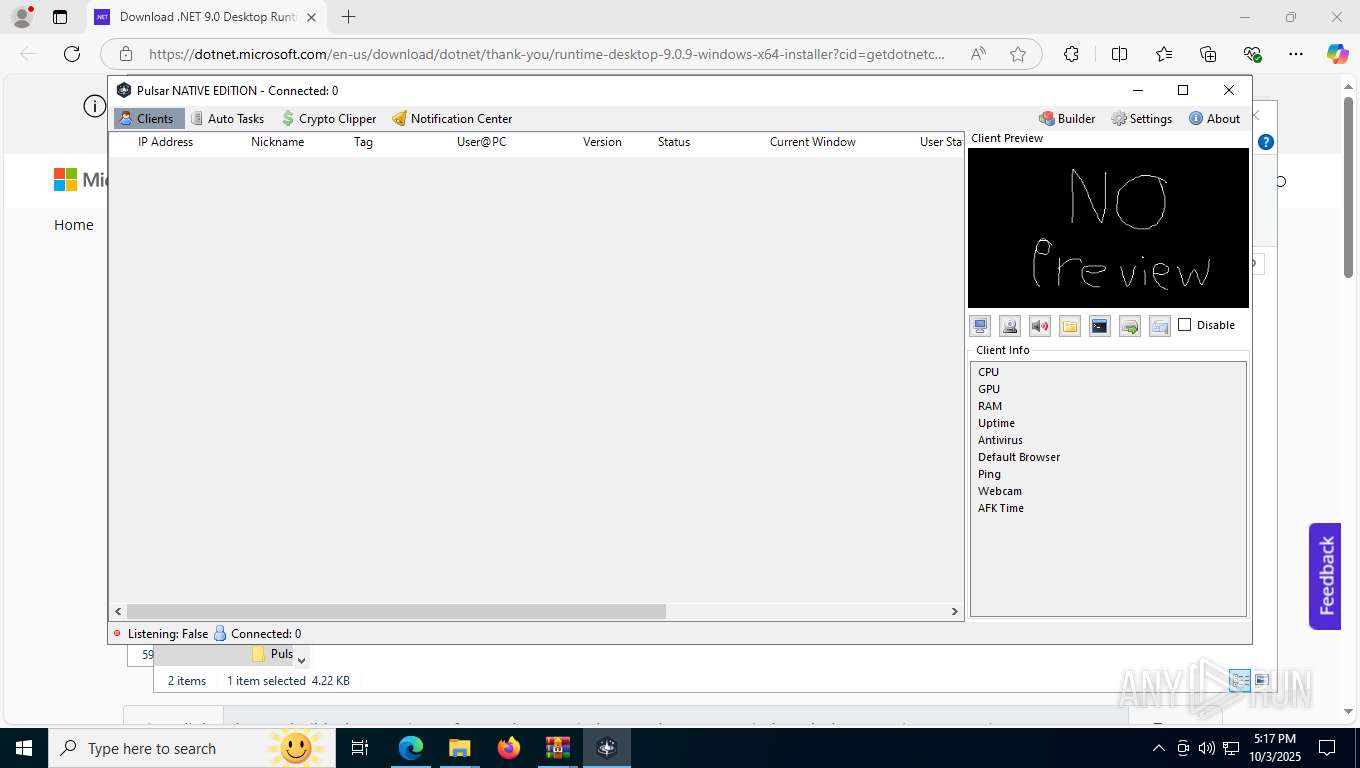Show hidden system tray icons
1360x768 pixels.
click(x=1159, y=748)
